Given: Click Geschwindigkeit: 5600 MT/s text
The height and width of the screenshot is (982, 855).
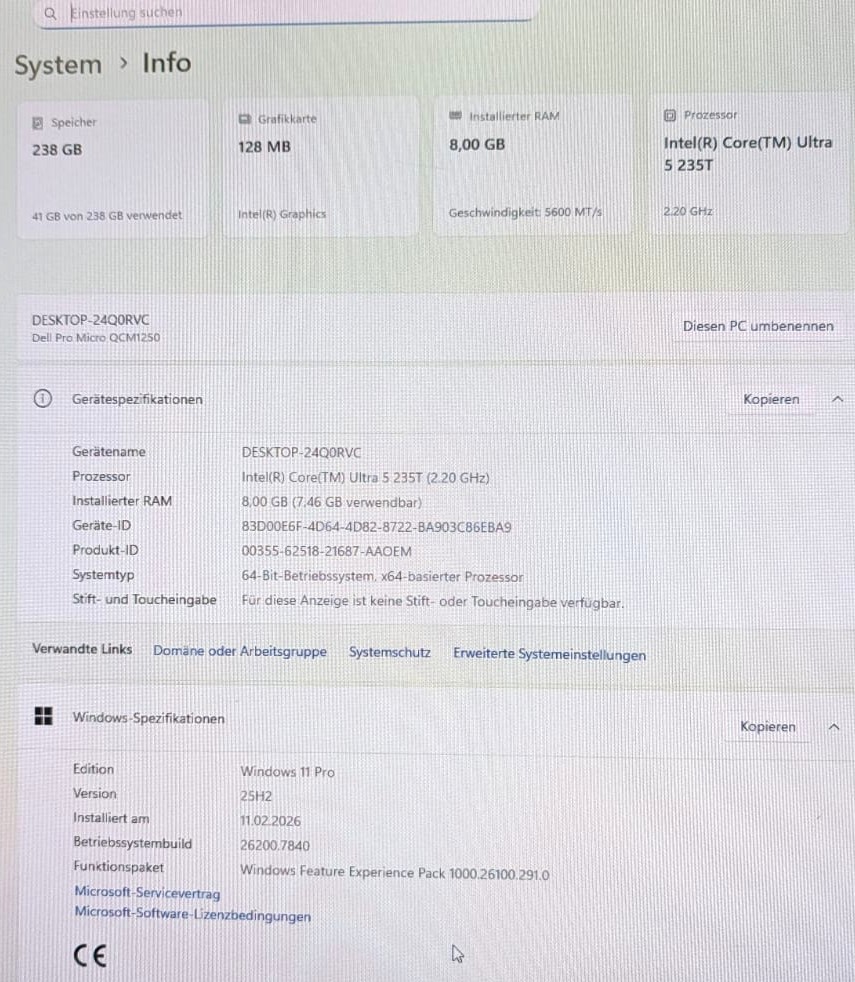Looking at the screenshot, I should click(x=526, y=212).
